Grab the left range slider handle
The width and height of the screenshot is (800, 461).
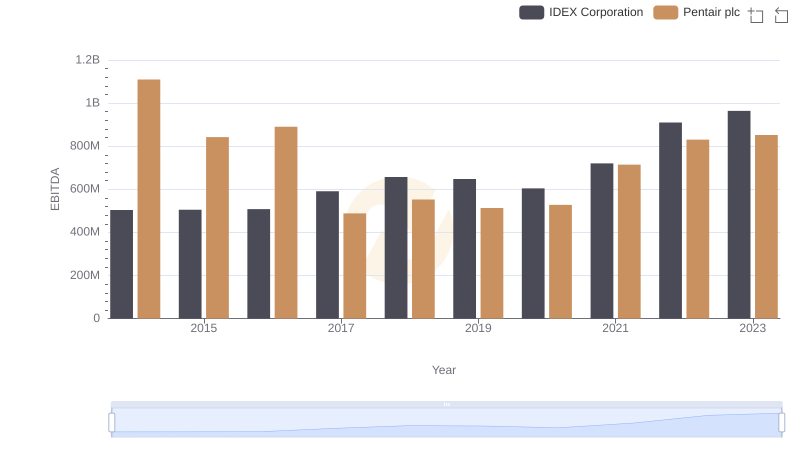pos(112,422)
